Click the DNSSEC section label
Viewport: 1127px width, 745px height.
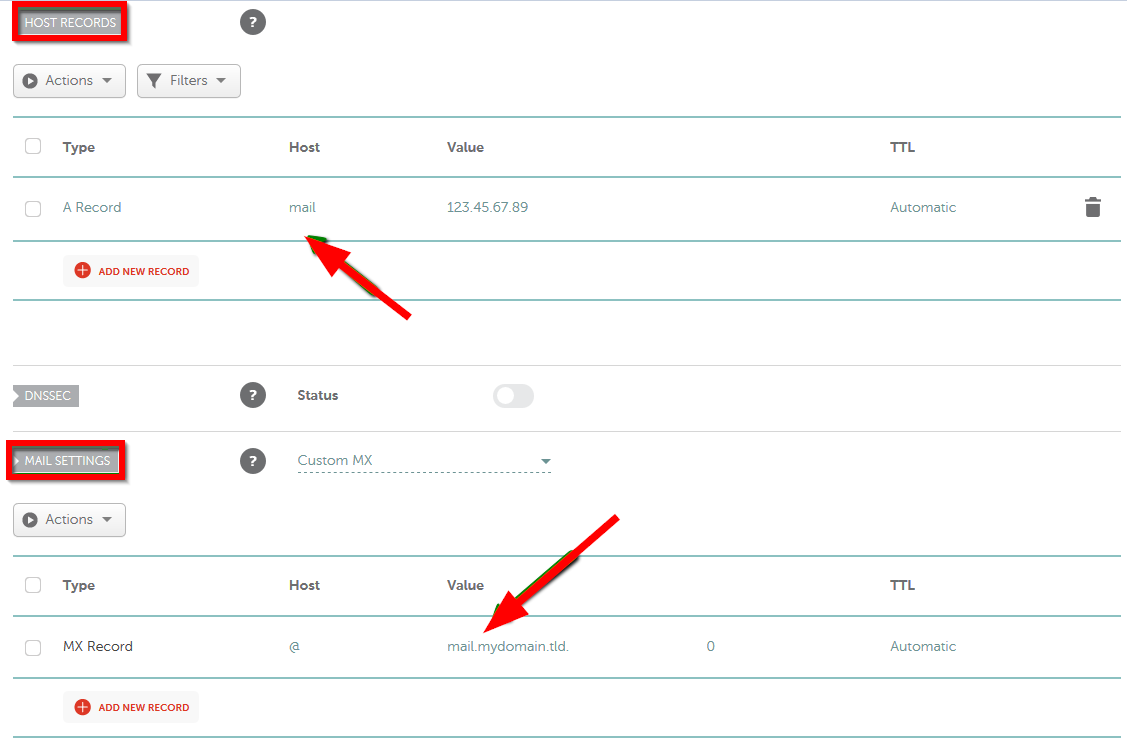(47, 396)
